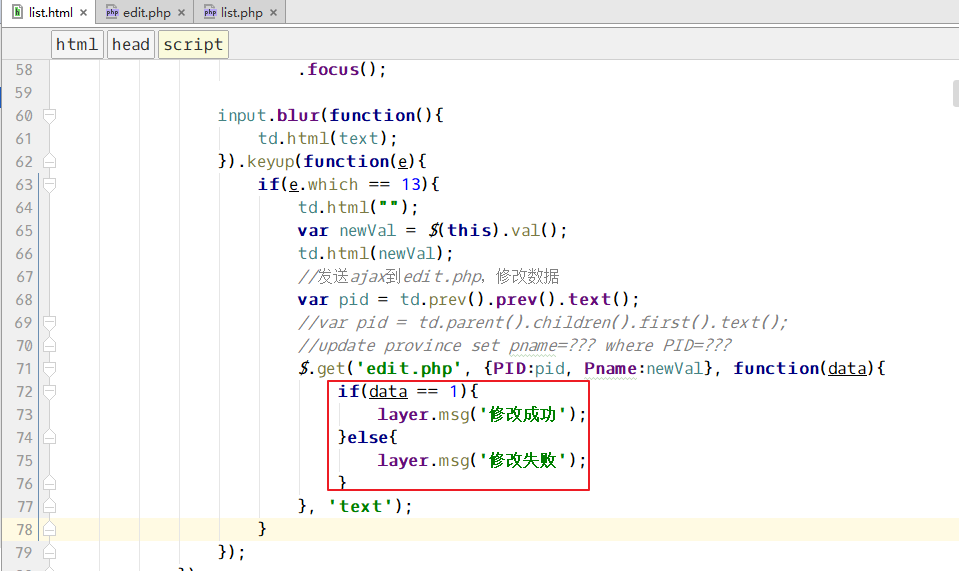Click the PHP file icon on list.php tab
Screen dimensions: 959x571
210,12
